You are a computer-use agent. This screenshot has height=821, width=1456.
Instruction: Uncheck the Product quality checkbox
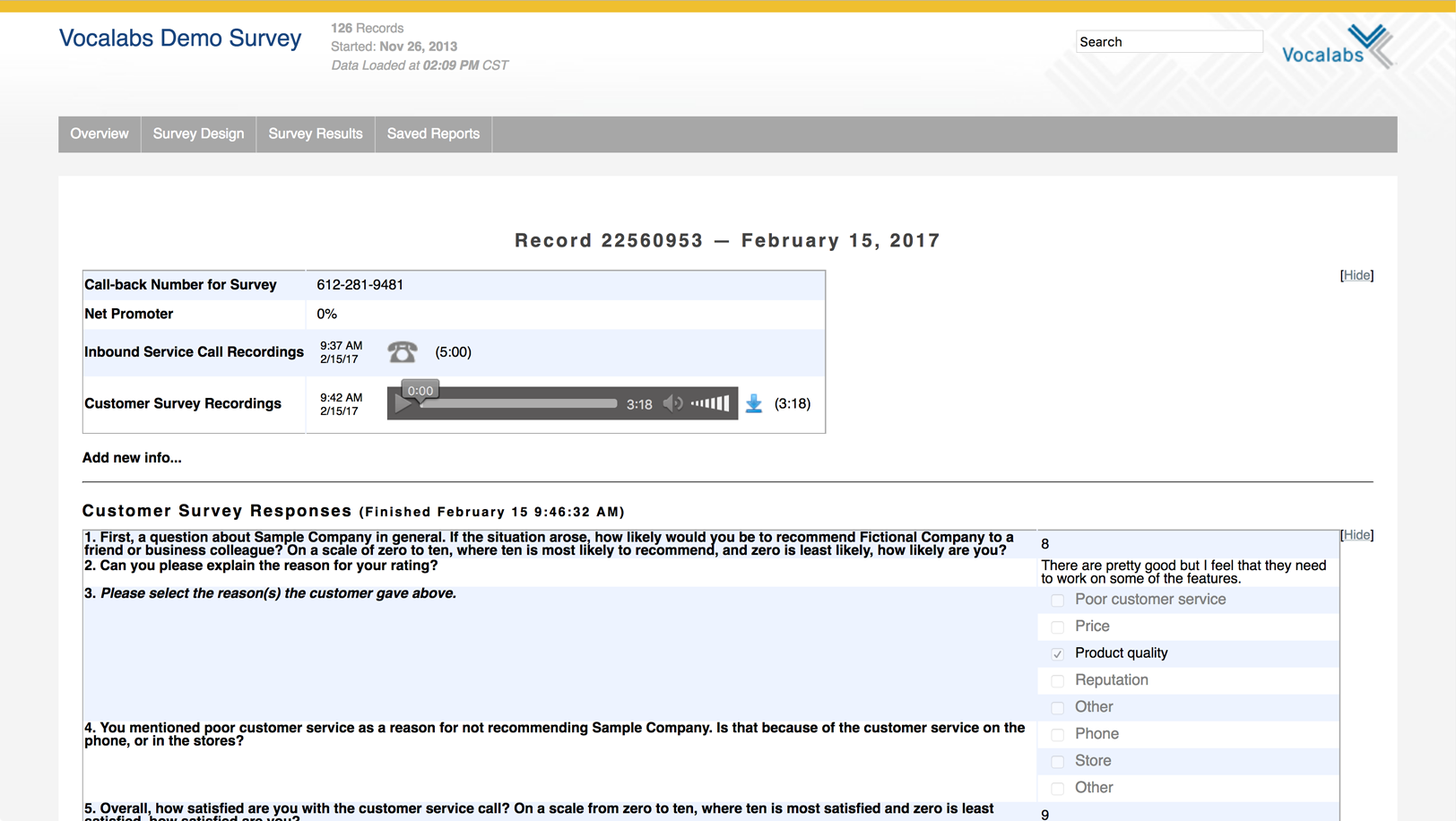[1058, 654]
